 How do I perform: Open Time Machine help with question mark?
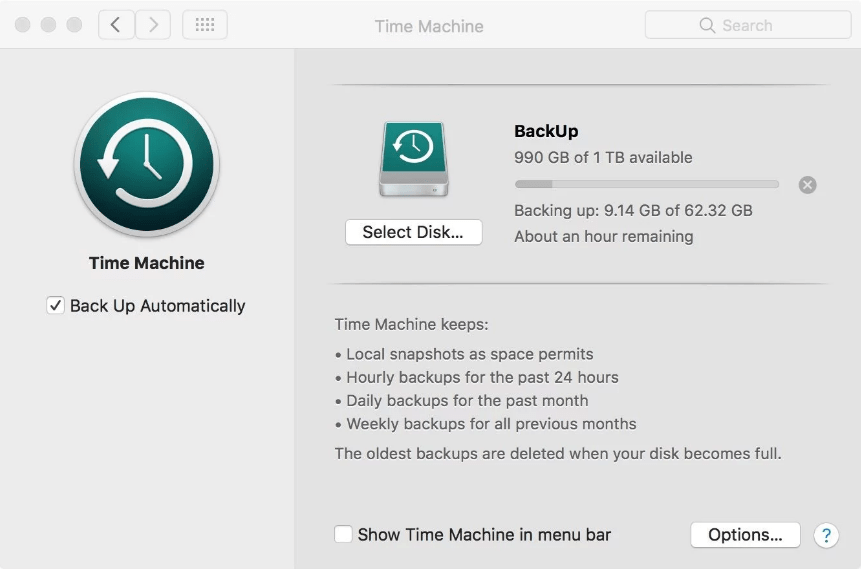(826, 535)
